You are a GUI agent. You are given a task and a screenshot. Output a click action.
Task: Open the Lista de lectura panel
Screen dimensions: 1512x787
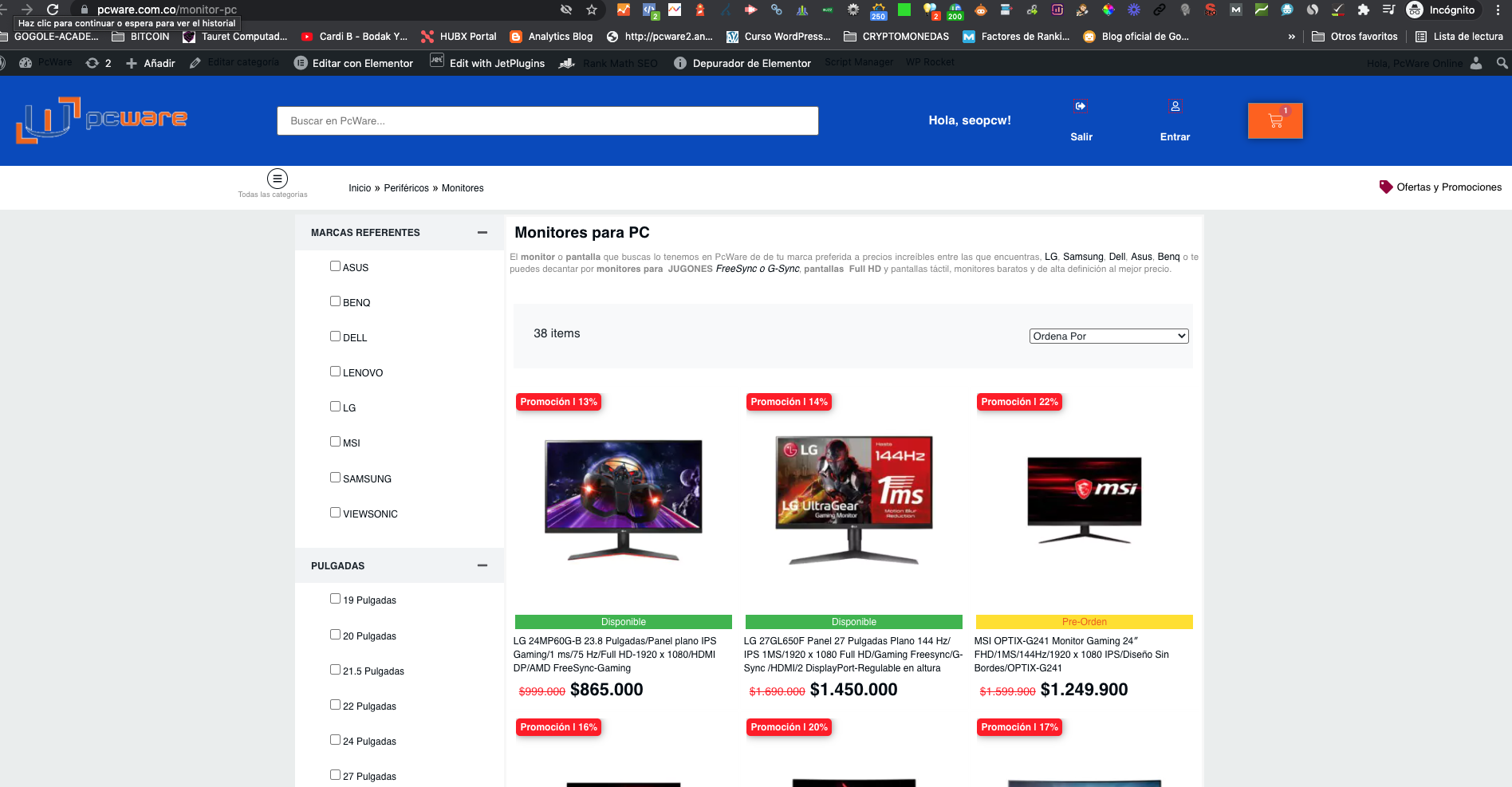click(x=1459, y=37)
